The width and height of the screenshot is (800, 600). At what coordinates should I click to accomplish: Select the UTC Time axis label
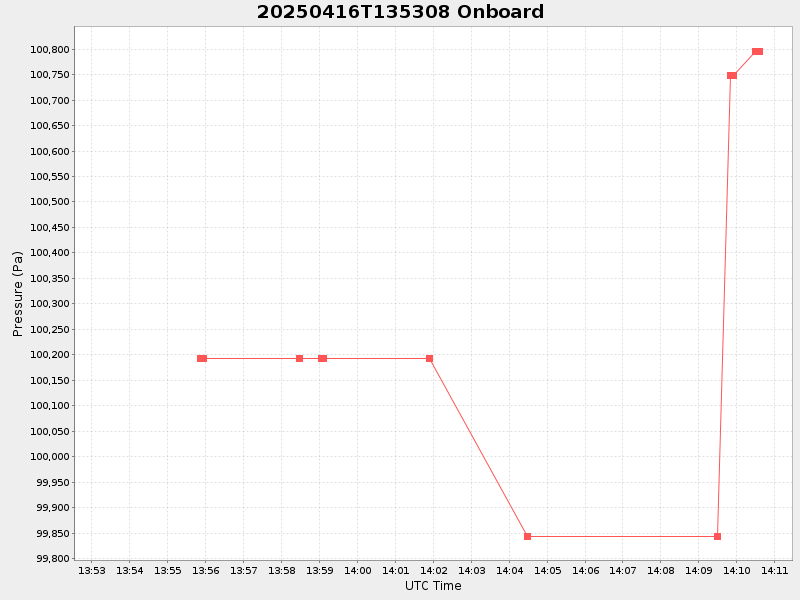pyautogui.click(x=433, y=586)
